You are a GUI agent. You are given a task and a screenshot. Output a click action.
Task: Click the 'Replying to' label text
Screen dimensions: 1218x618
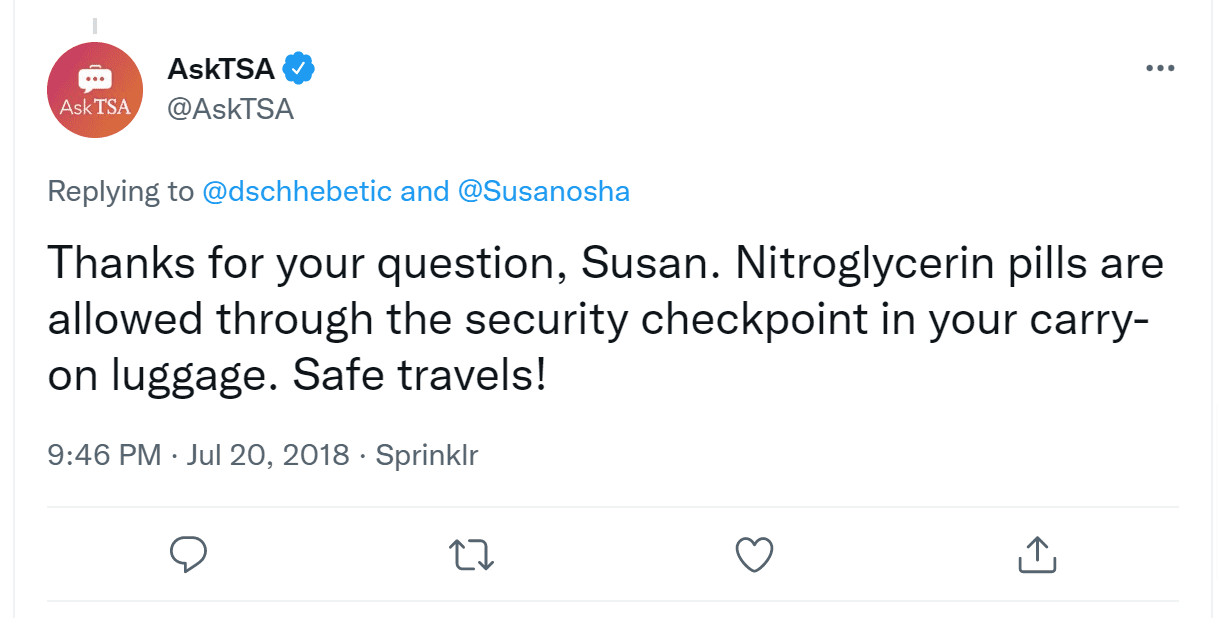pos(121,191)
